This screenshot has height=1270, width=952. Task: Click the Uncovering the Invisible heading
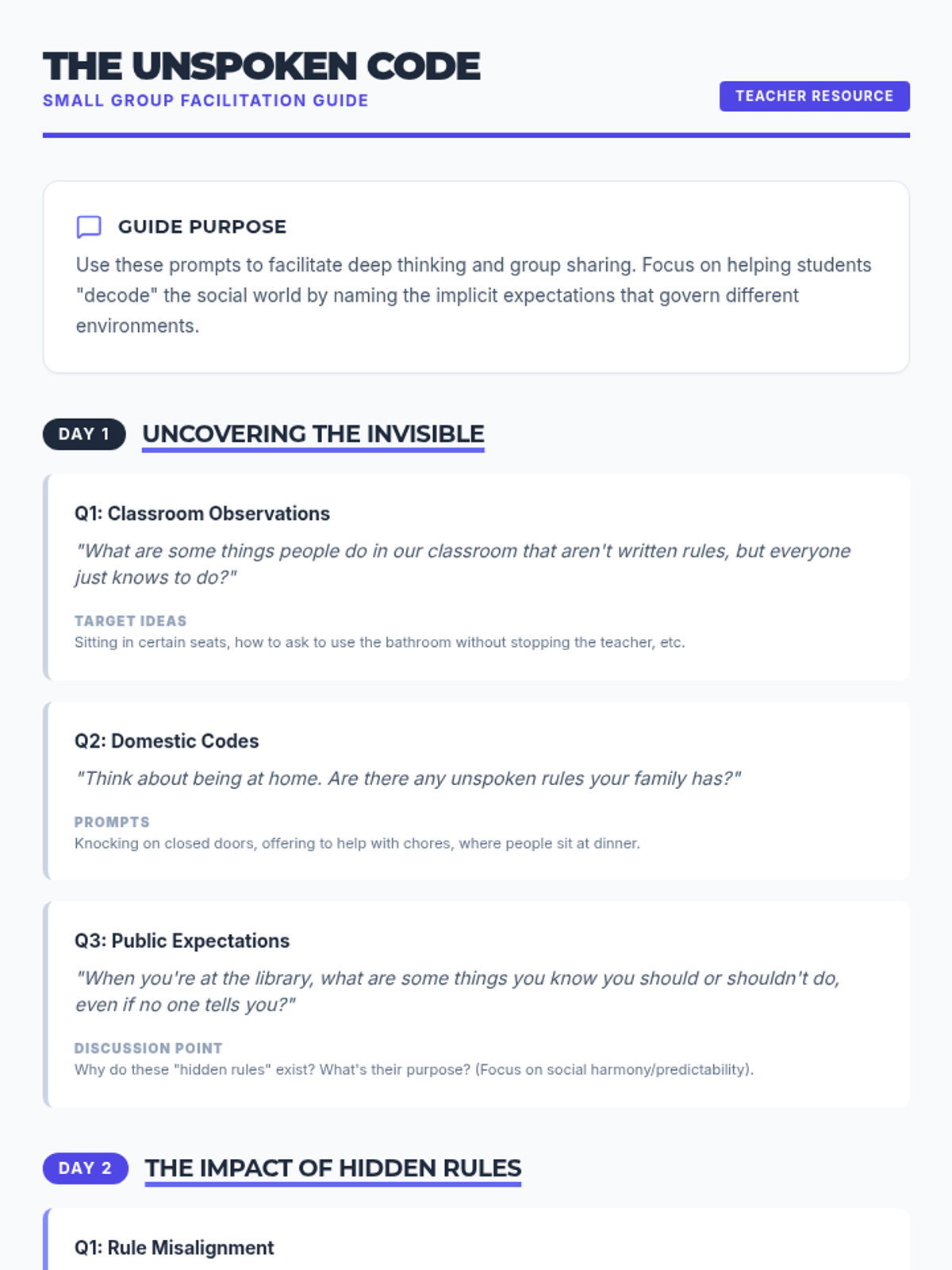[313, 434]
